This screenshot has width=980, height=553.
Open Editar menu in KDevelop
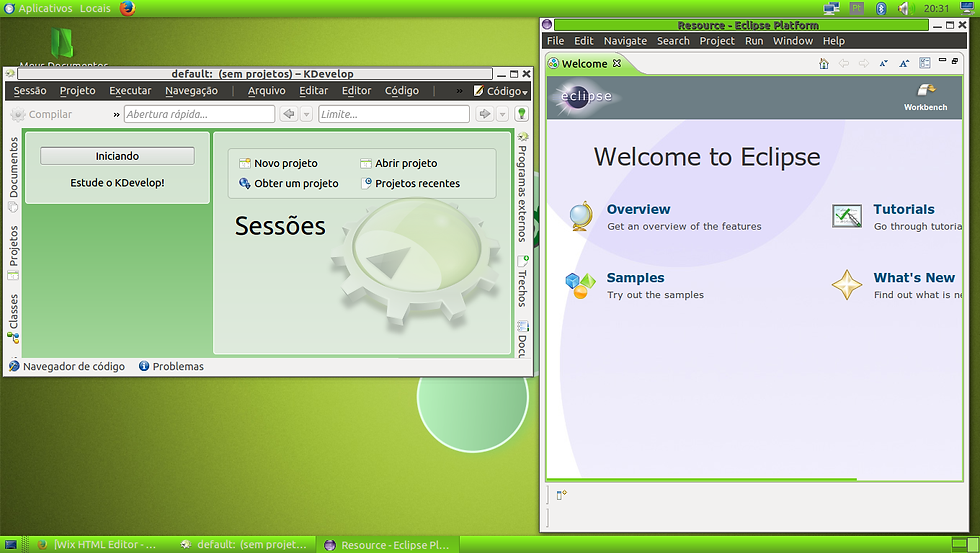point(313,91)
